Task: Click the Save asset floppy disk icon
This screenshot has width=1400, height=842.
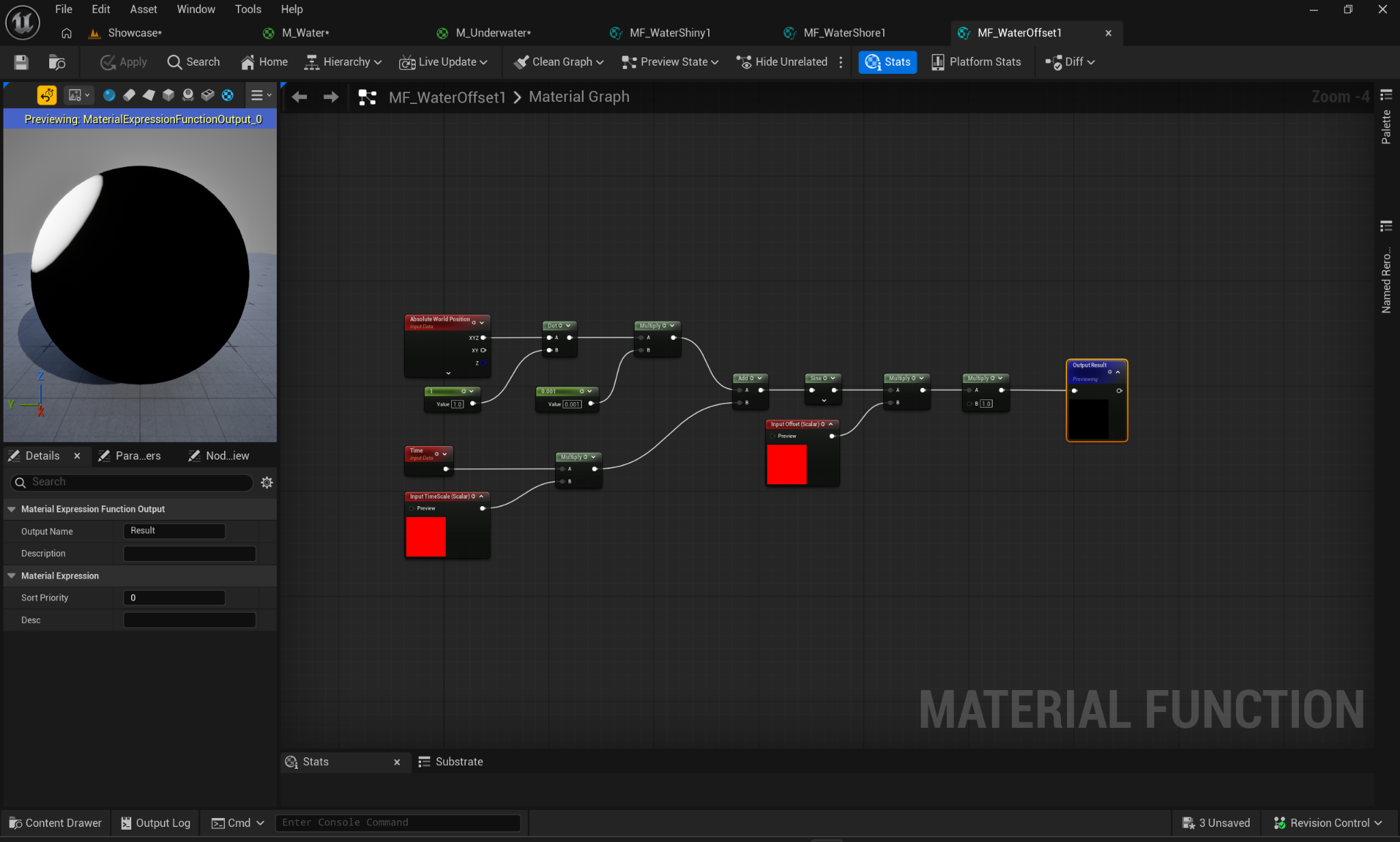Action: 21,62
